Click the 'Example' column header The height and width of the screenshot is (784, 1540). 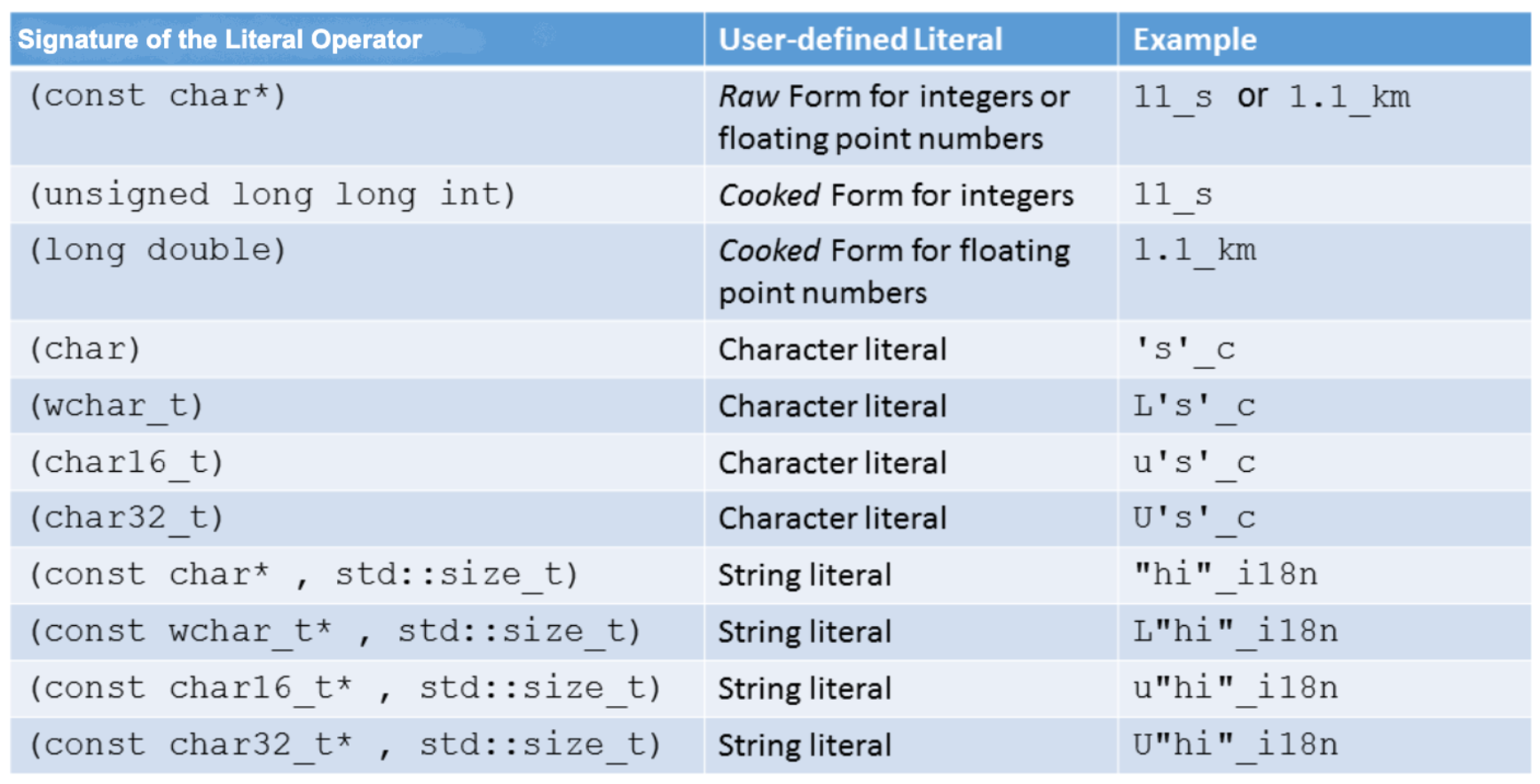click(1194, 40)
